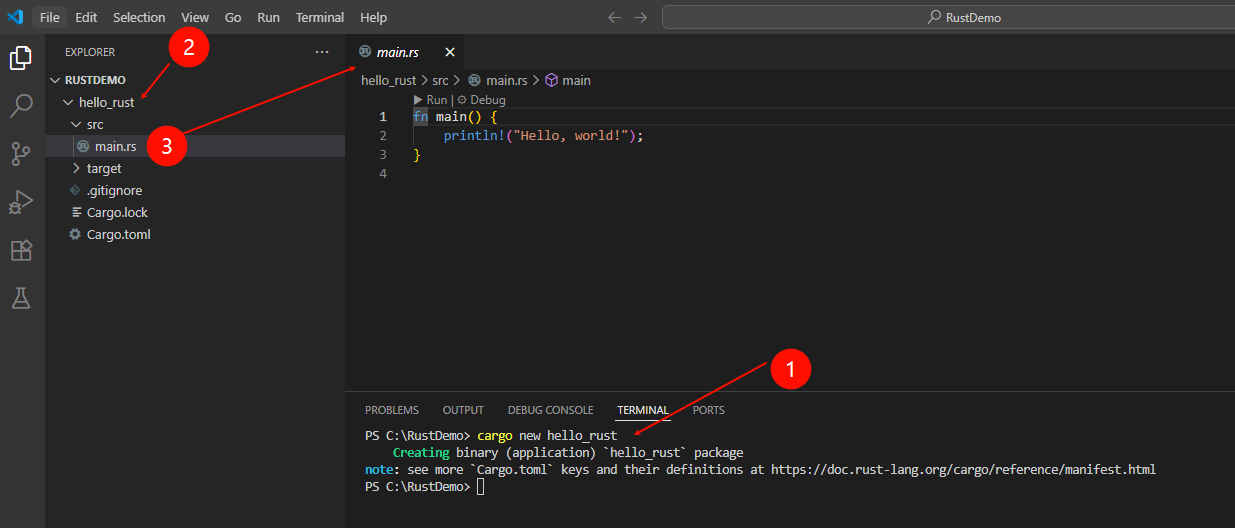The width and height of the screenshot is (1235, 528).
Task: Open the Run and Debug view
Action: (x=21, y=202)
